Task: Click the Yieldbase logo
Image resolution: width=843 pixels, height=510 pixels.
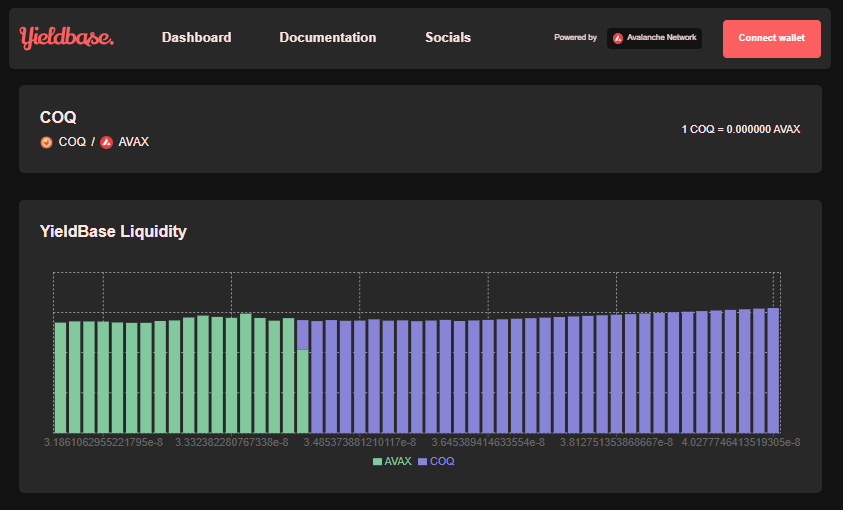Action: coord(67,38)
